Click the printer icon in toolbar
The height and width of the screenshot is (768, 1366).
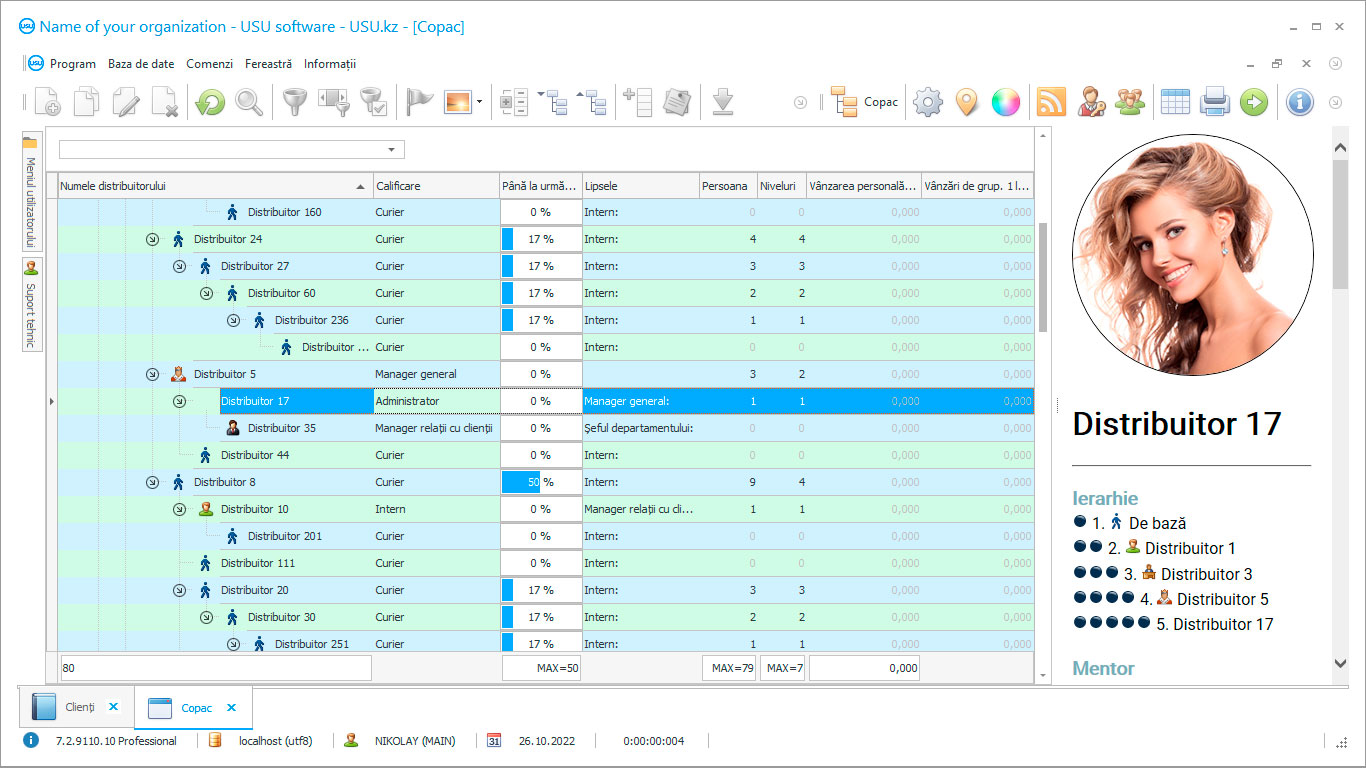pos(1214,102)
